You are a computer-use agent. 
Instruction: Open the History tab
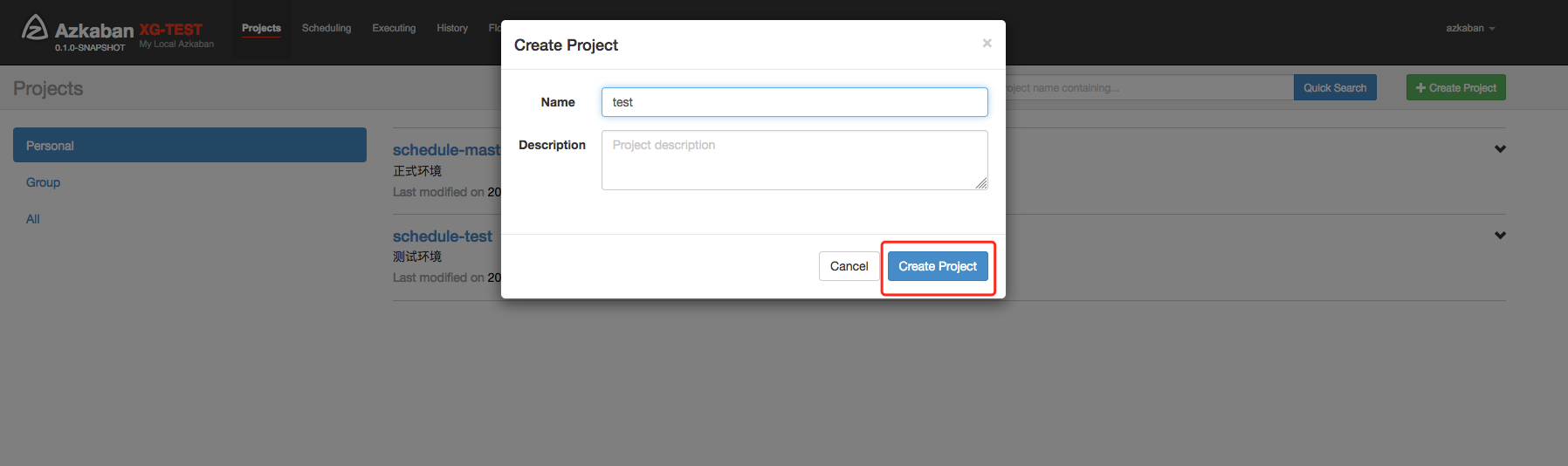click(x=452, y=29)
